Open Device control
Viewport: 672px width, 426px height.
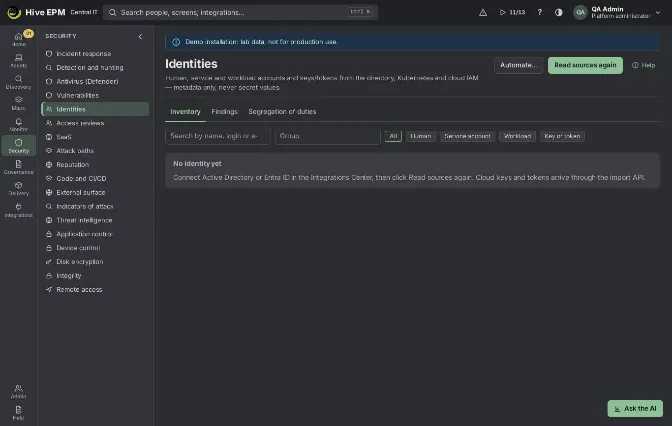point(95,248)
